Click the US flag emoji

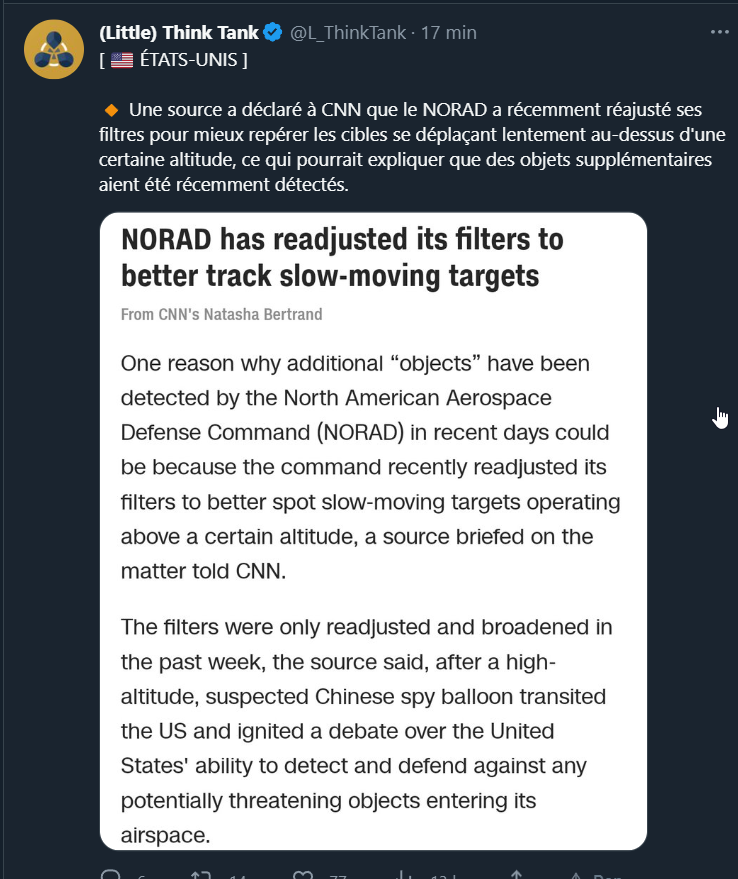122,59
